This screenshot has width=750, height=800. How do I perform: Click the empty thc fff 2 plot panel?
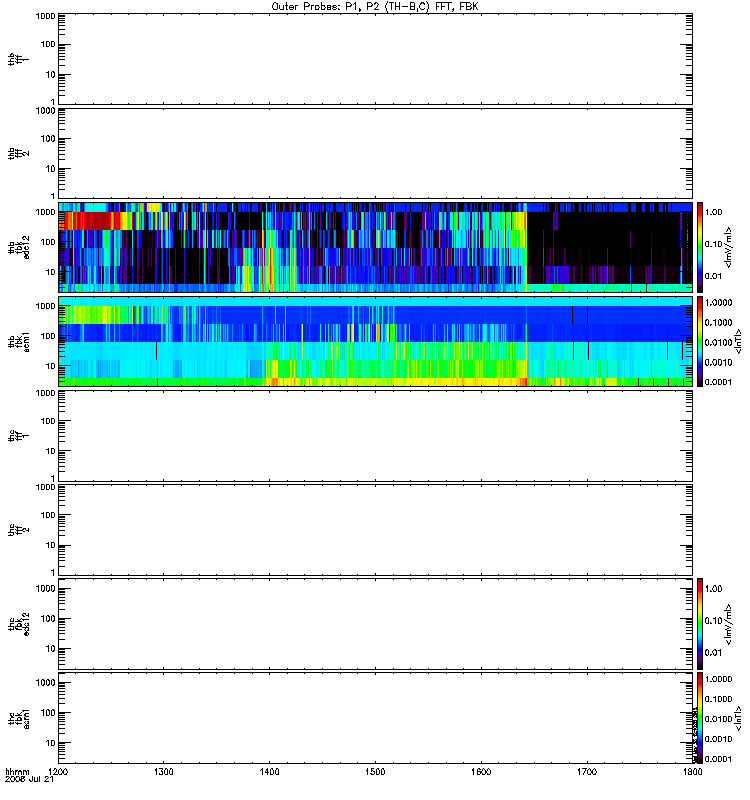coord(376,530)
